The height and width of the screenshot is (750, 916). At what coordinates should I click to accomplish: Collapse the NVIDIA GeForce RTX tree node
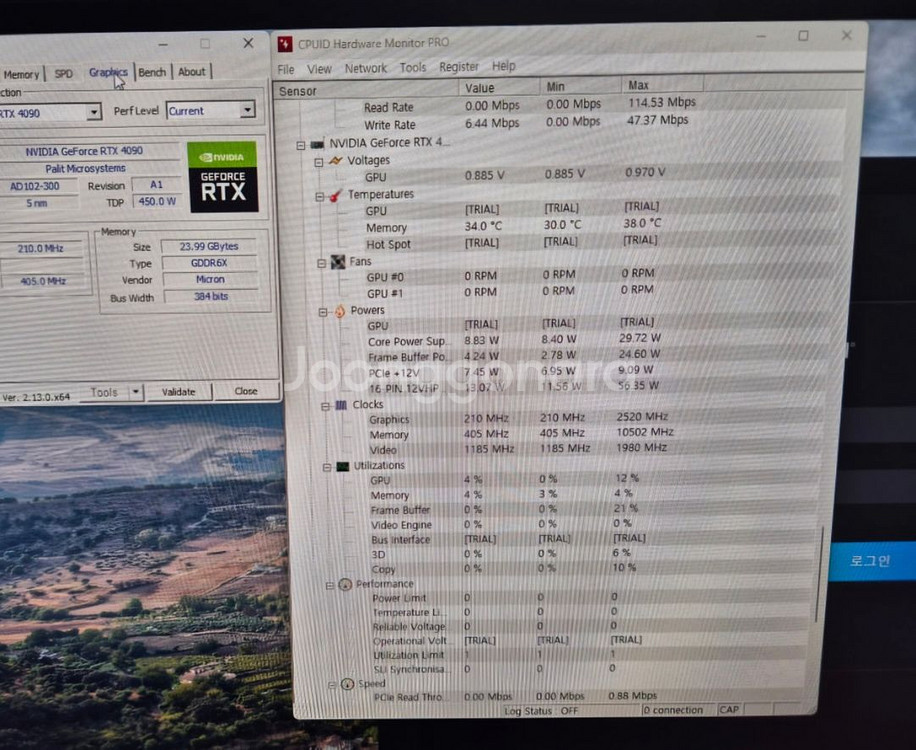click(301, 145)
